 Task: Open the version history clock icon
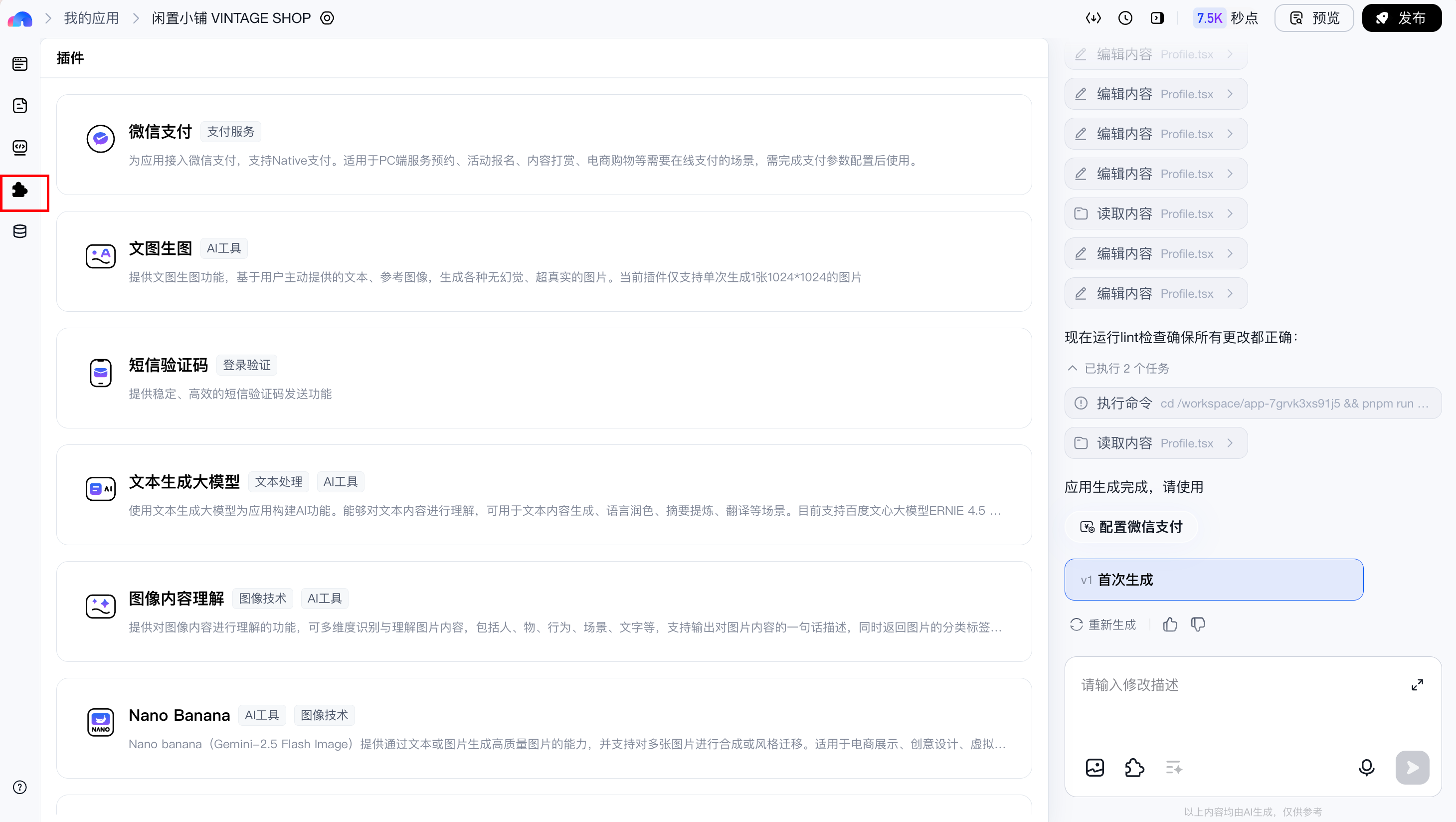[x=1125, y=18]
